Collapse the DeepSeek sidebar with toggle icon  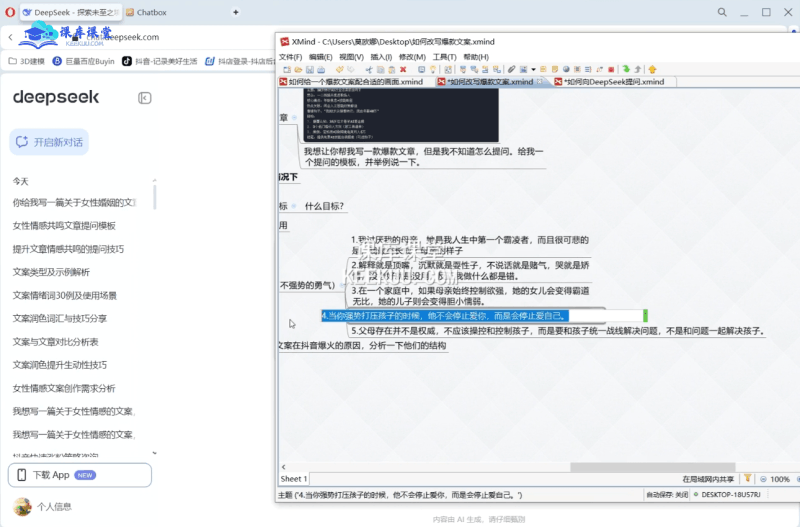point(144,98)
